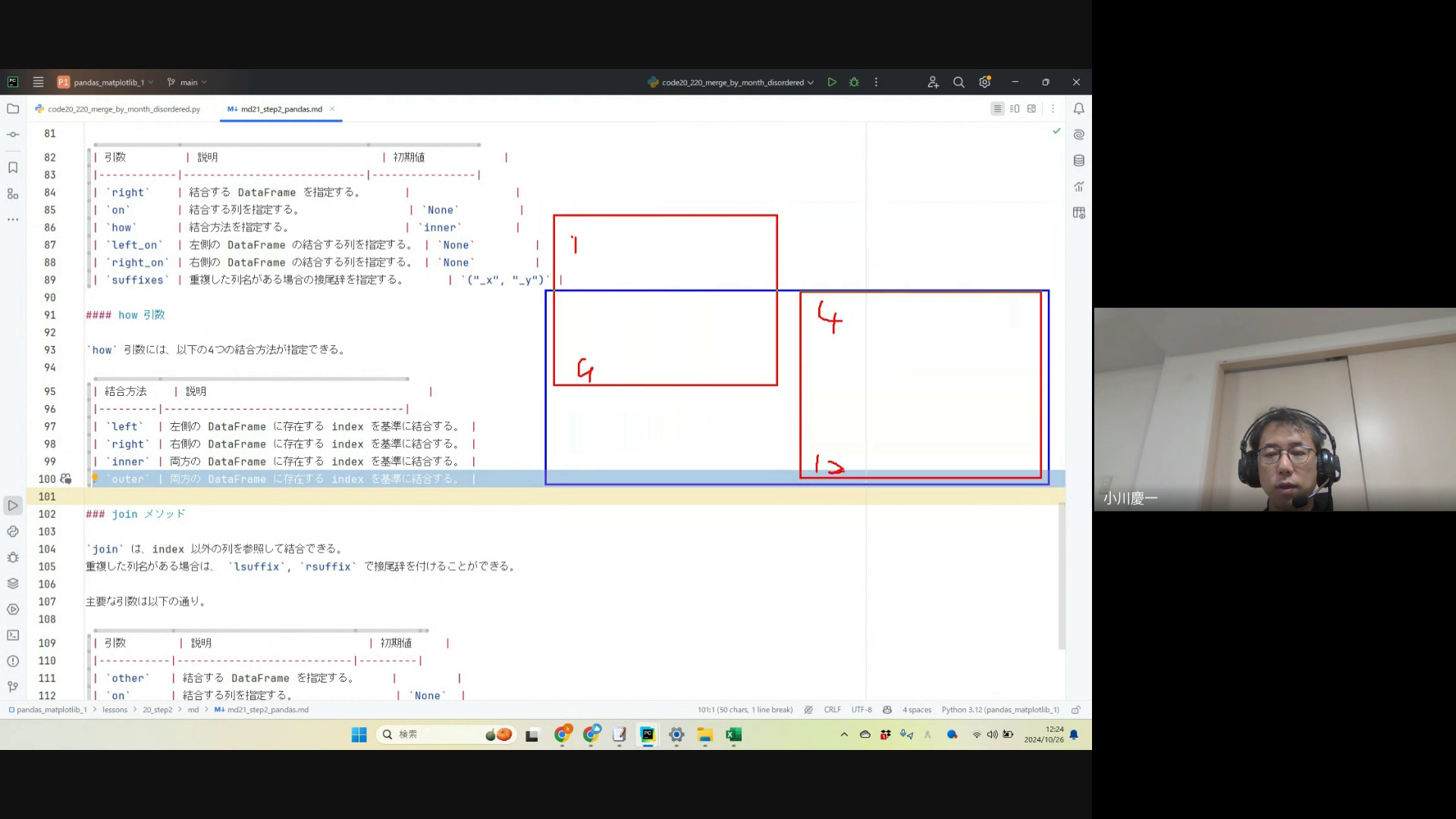Open the Project tool window folder icon

coord(13,108)
